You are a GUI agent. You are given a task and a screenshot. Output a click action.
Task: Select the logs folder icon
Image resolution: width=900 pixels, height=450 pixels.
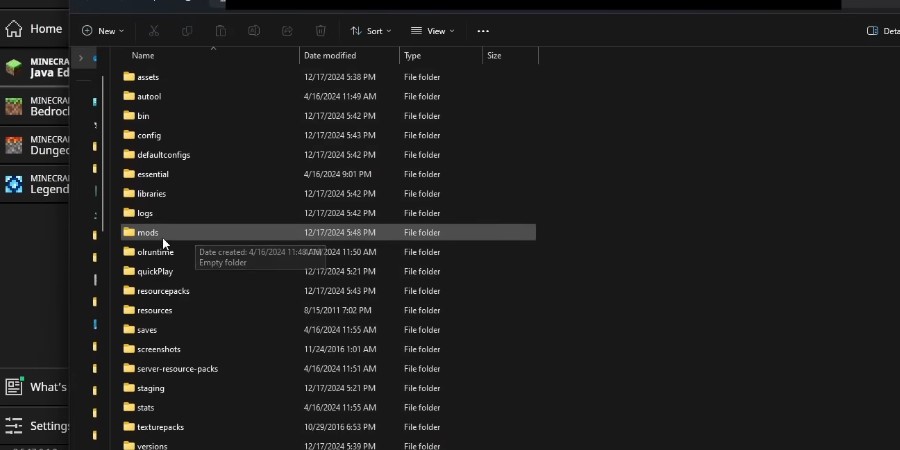click(x=129, y=213)
